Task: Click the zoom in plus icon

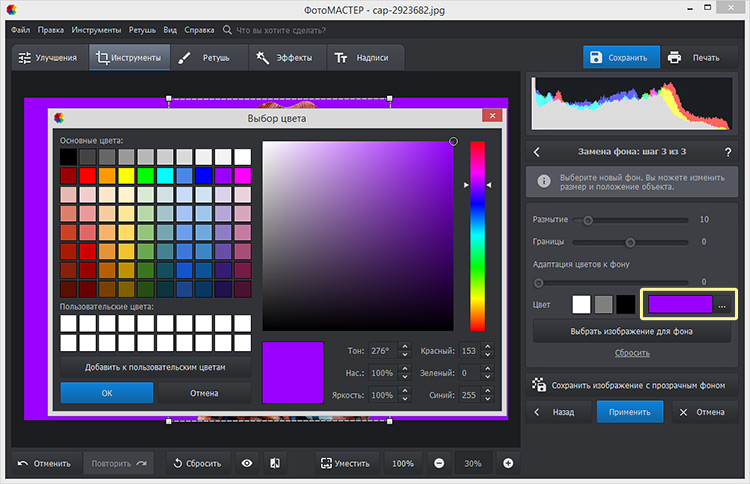Action: click(508, 463)
